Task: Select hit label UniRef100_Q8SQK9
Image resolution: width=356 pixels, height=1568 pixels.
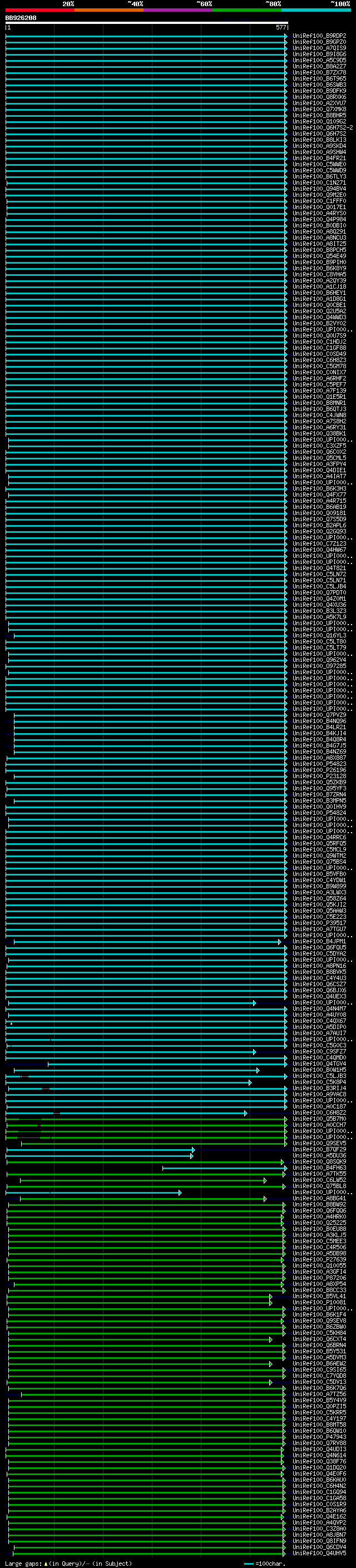Action: pyautogui.click(x=319, y=1161)
